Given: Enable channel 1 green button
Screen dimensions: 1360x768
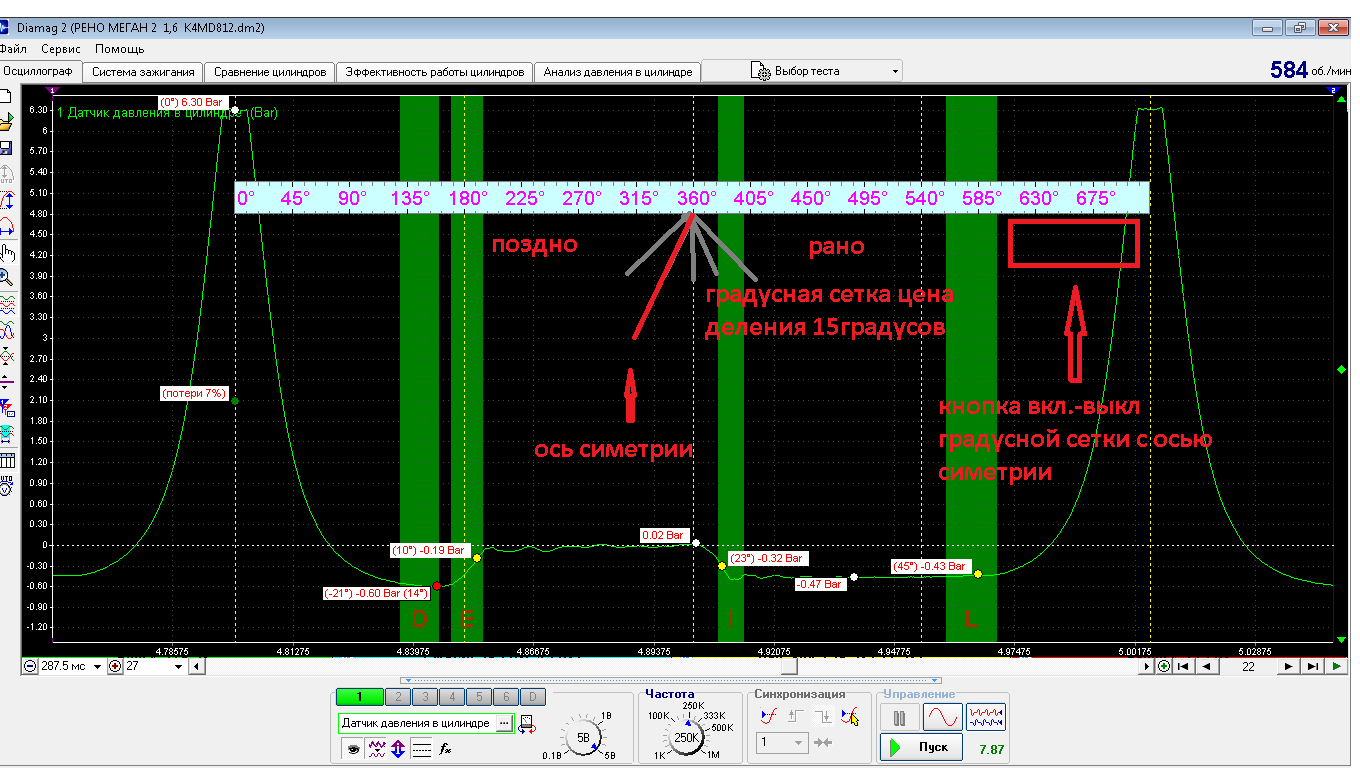Looking at the screenshot, I should pyautogui.click(x=359, y=697).
